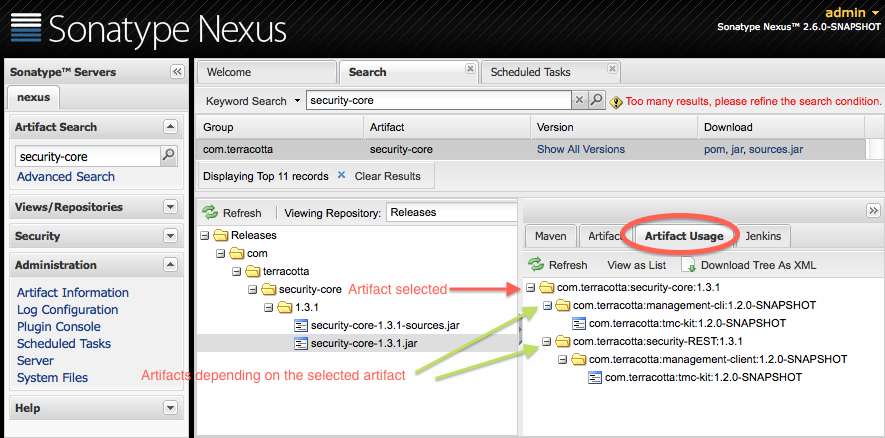Click the magnifier icon in sidebar Artifact Search
Image resolution: width=885 pixels, height=438 pixels.
point(168,156)
